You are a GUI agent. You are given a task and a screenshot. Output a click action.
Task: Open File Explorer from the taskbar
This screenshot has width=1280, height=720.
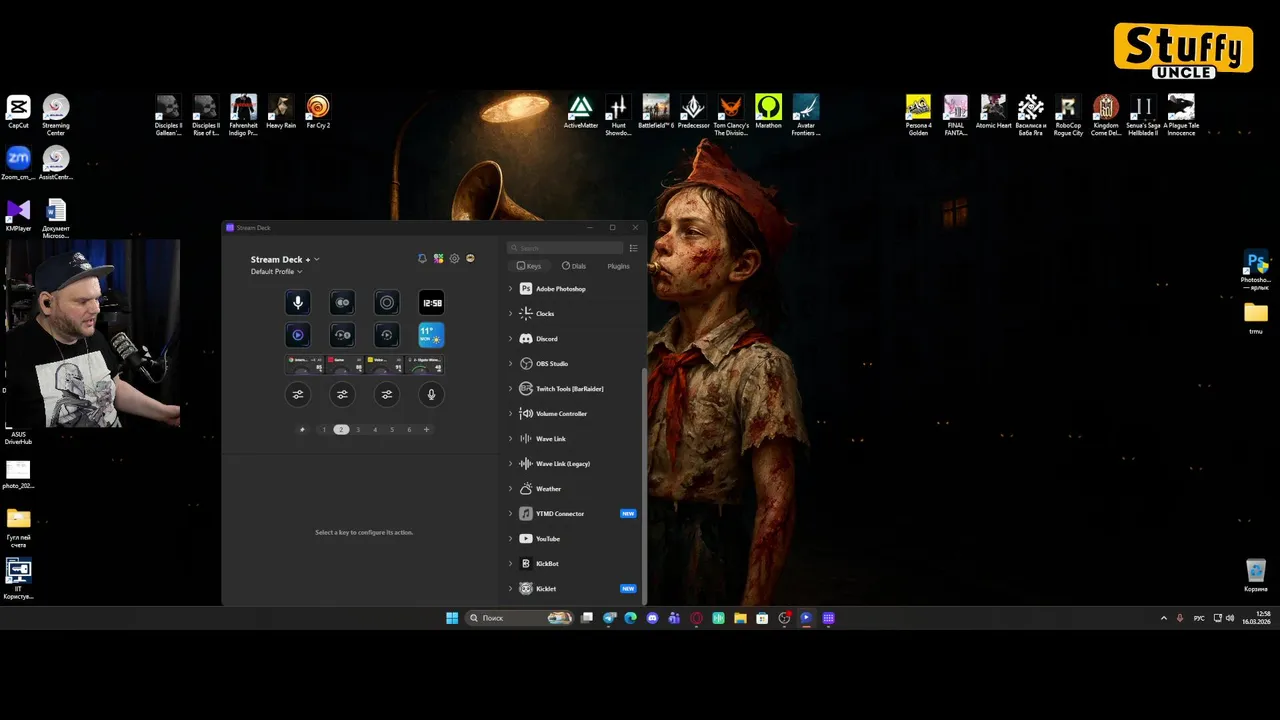point(740,618)
